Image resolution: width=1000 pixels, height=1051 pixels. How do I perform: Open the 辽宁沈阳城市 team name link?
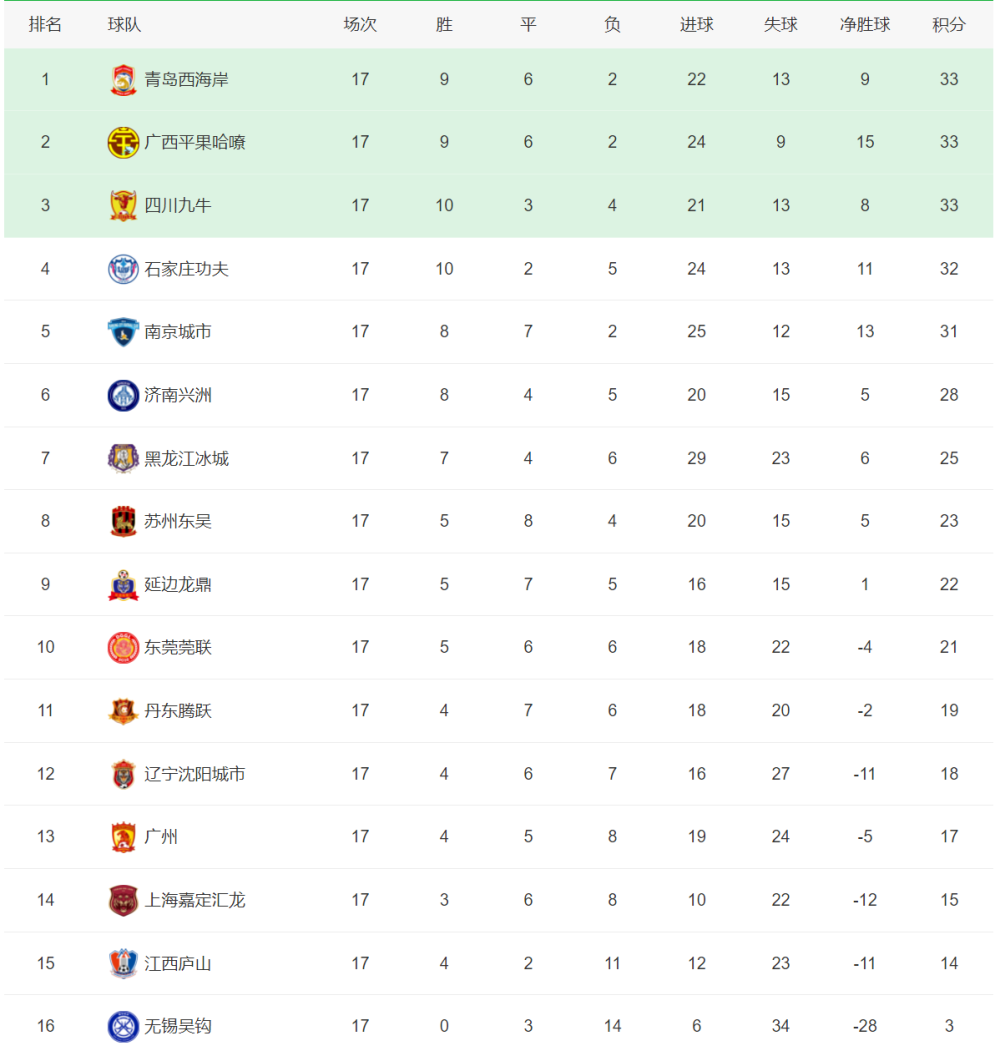tap(195, 774)
